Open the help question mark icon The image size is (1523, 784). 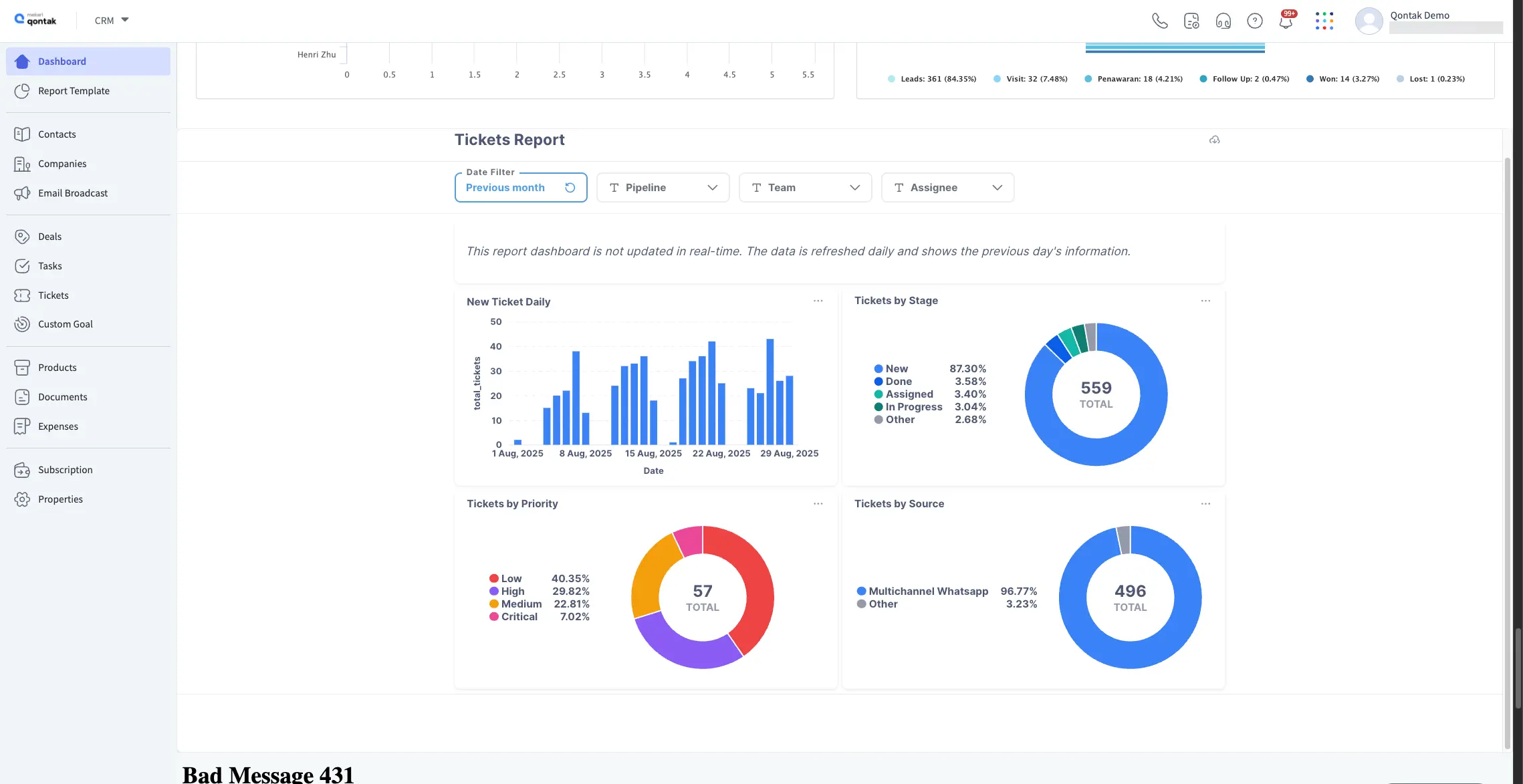pyautogui.click(x=1254, y=21)
